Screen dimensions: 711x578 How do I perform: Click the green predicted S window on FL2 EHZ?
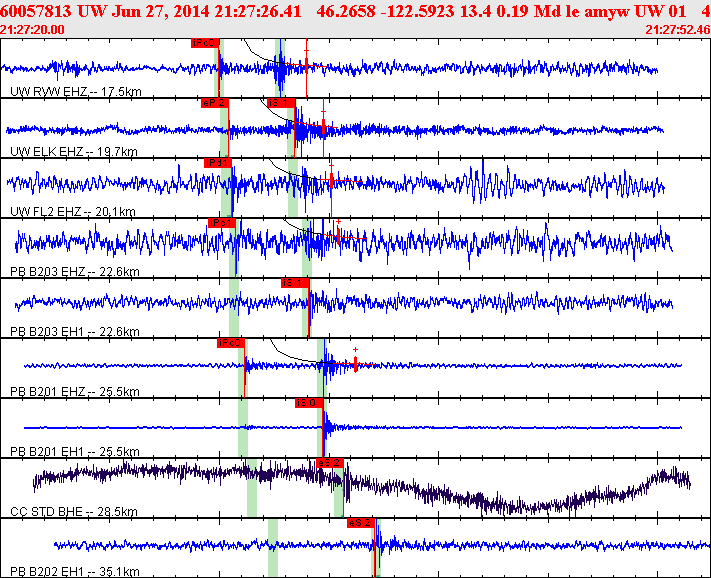(x=293, y=188)
